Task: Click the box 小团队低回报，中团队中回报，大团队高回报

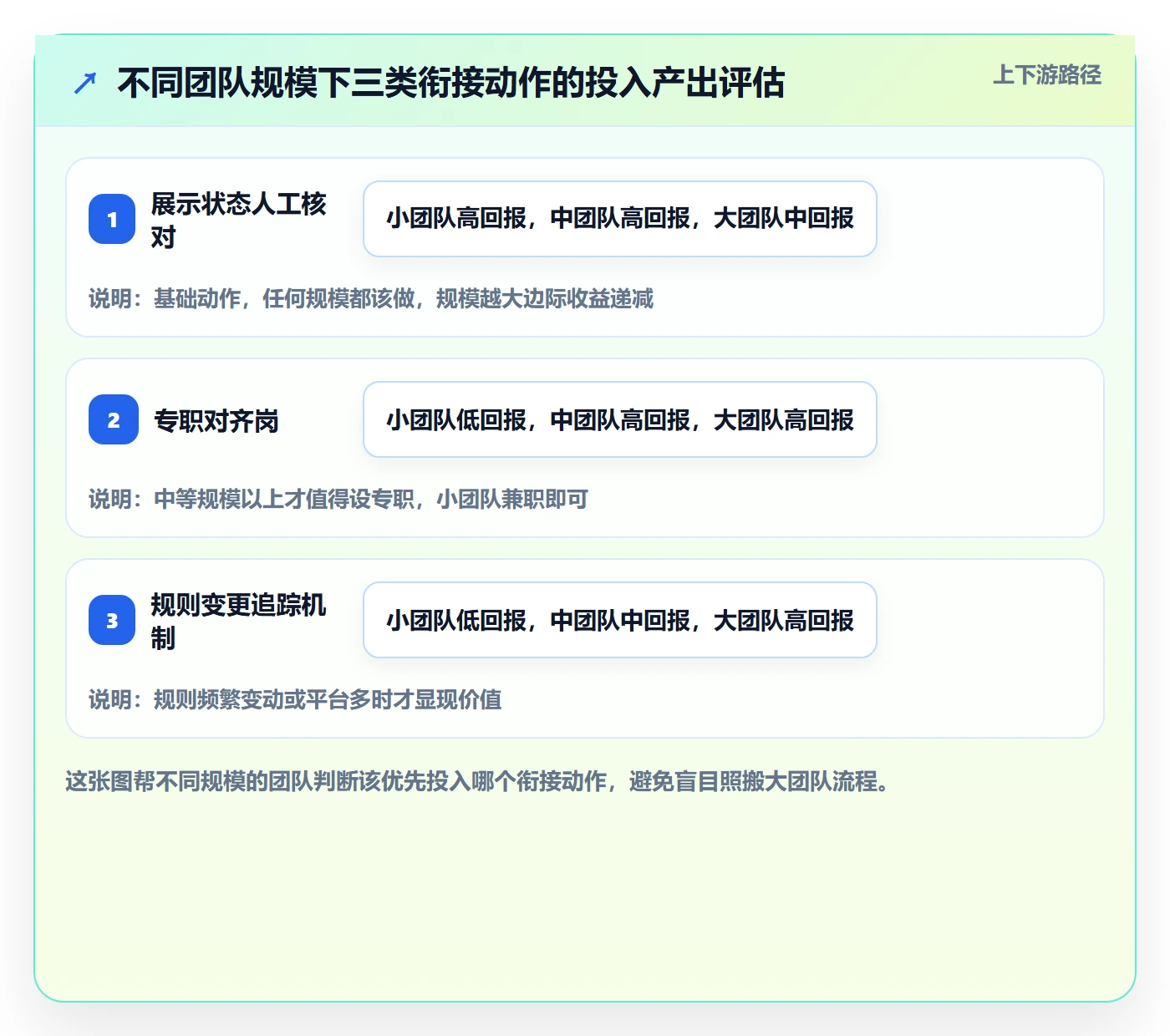Action: 620,620
